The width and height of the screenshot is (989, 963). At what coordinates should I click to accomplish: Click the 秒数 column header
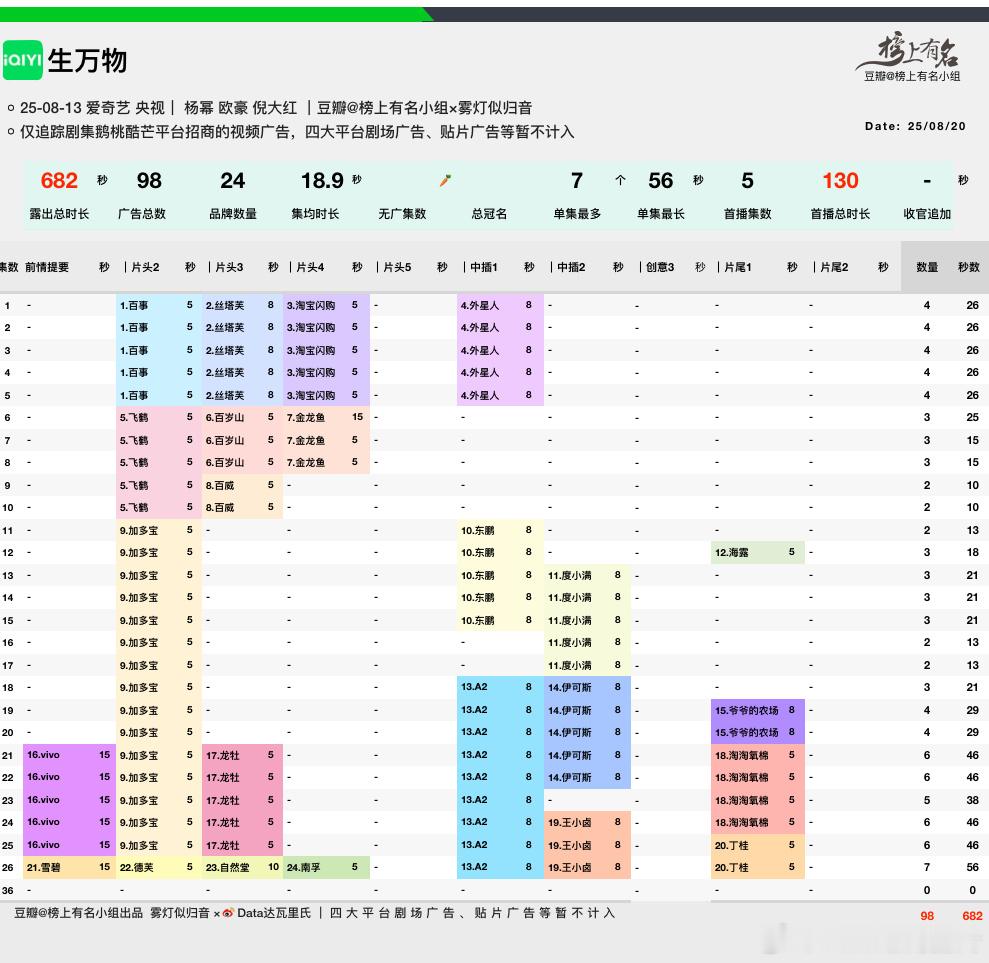coord(969,267)
